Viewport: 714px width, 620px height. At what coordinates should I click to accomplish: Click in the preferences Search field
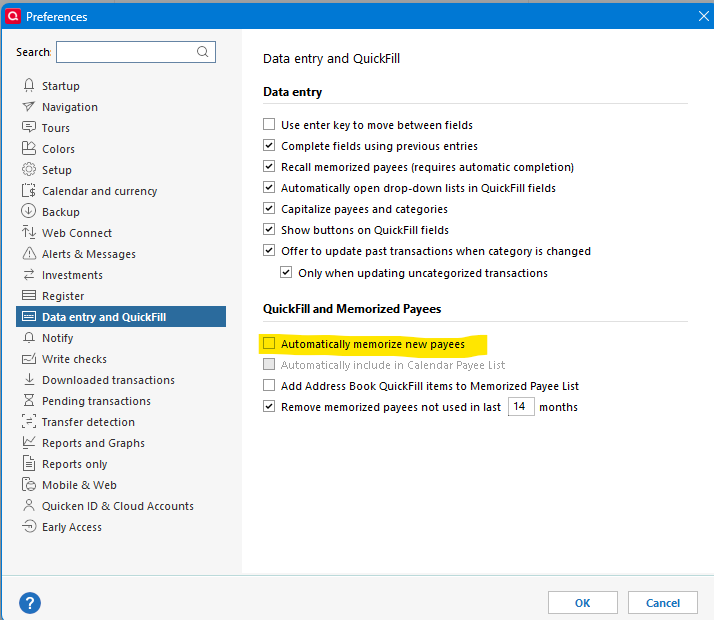point(136,52)
